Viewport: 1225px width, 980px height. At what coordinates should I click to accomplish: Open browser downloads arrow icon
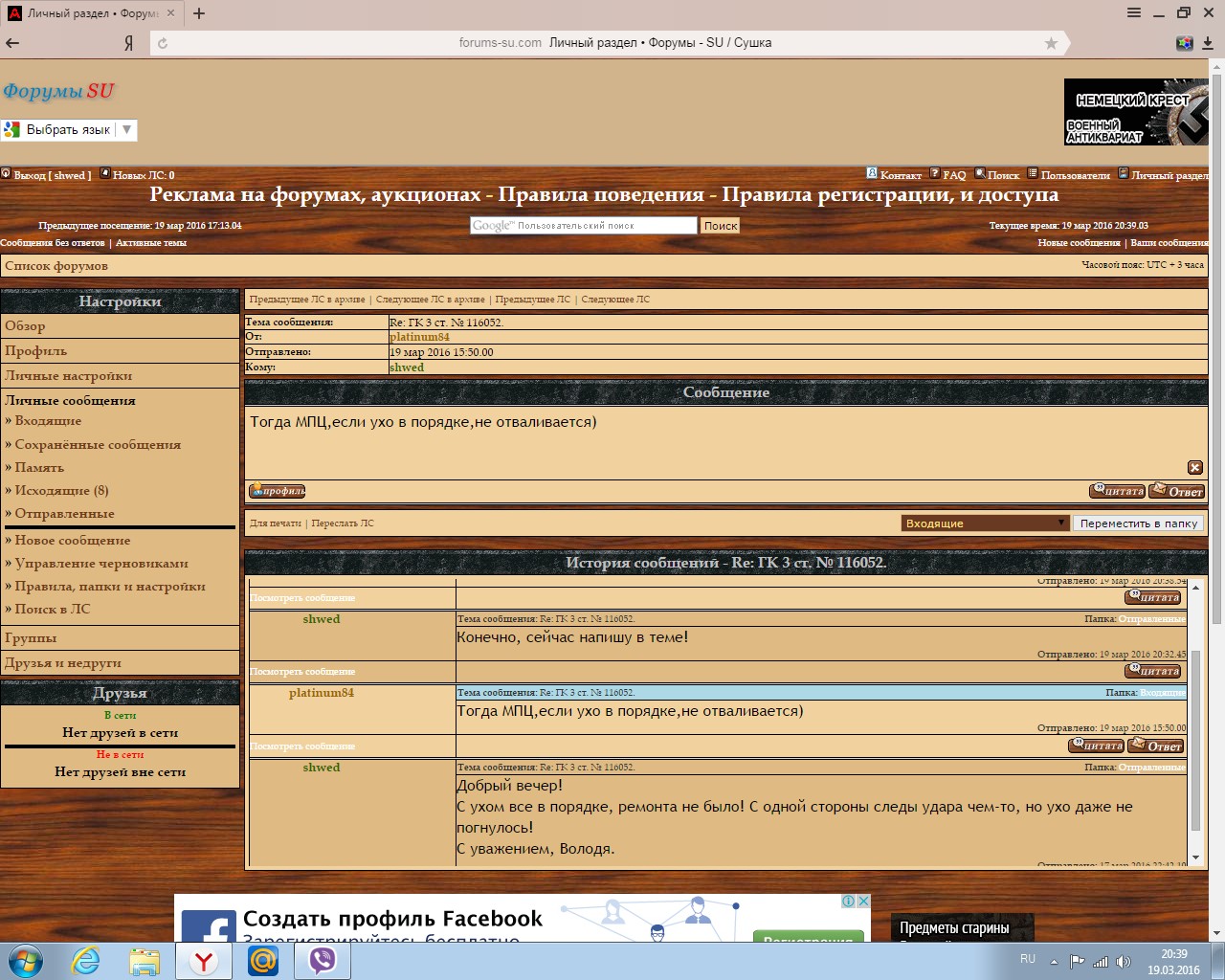click(1208, 43)
